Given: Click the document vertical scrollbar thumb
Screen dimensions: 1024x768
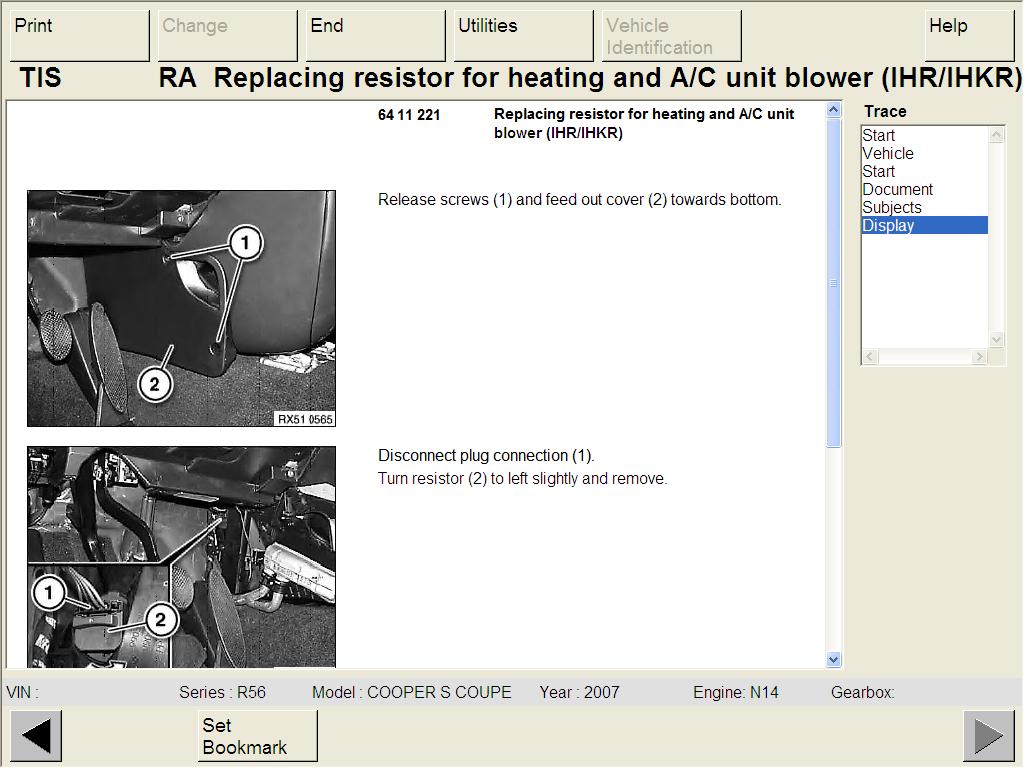Looking at the screenshot, I should pyautogui.click(x=834, y=283).
